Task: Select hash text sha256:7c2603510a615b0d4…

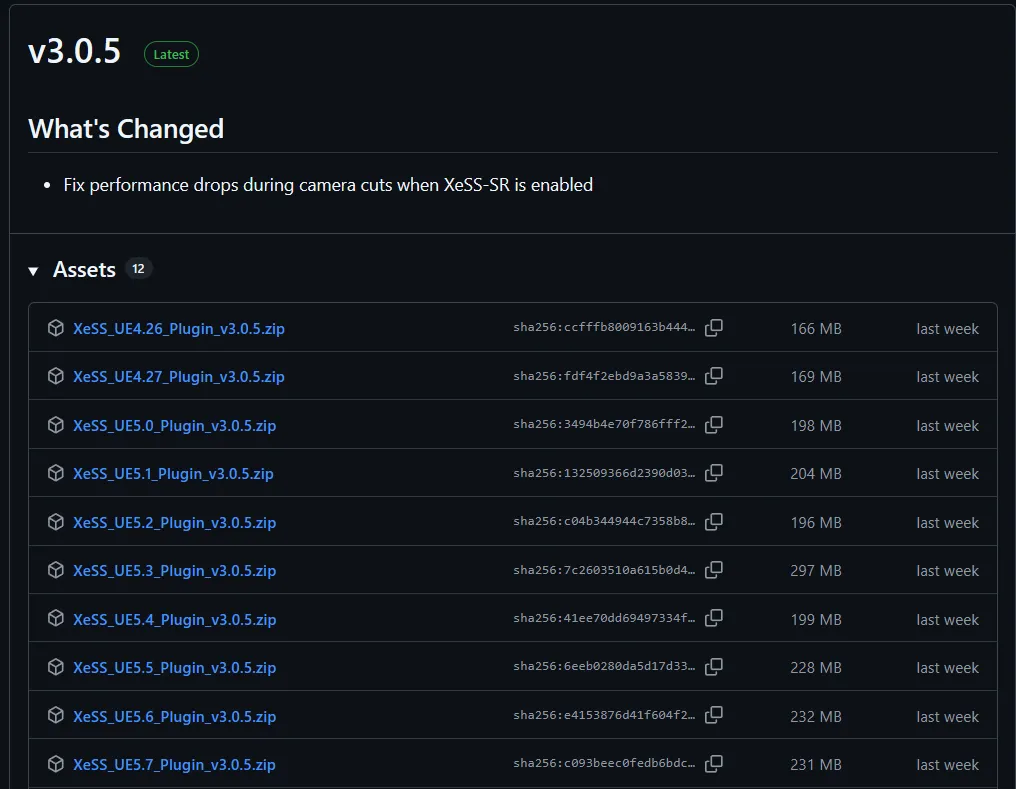Action: [604, 570]
